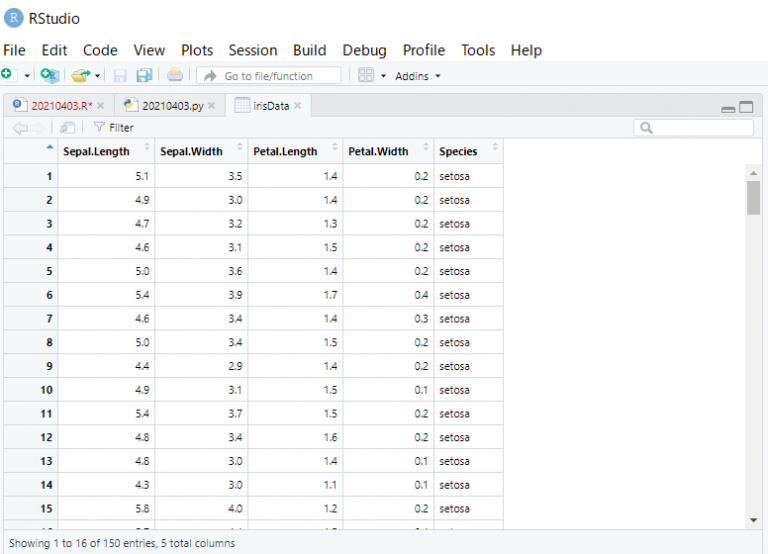Screen dimensions: 768x554
Task: Sort by the Sepal.Length column
Action: click(96, 151)
